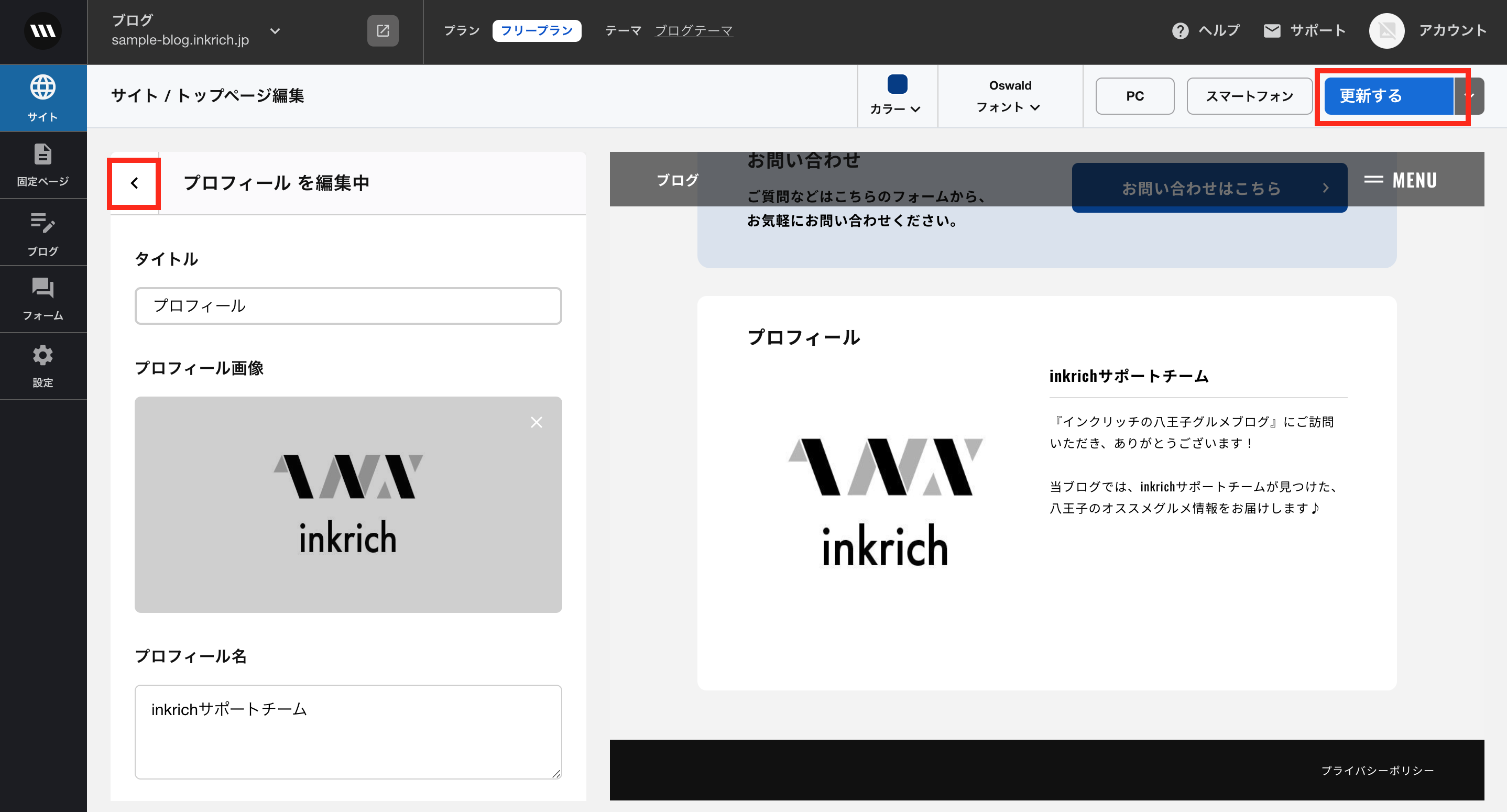This screenshot has height=812, width=1507.
Task: Open 固定ページ in the sidebar
Action: tap(43, 165)
